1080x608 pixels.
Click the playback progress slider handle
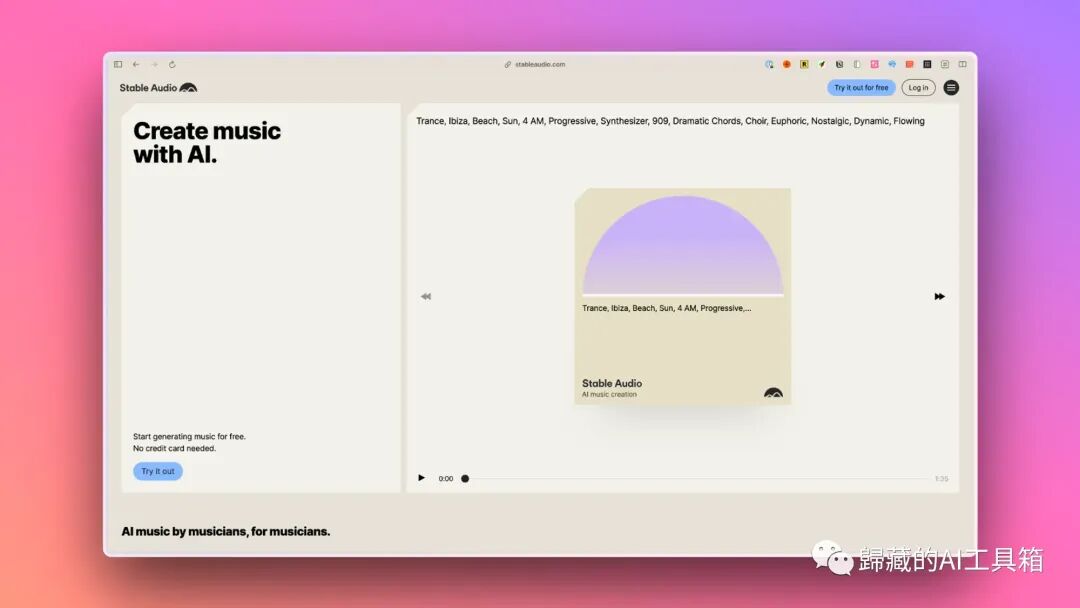tap(465, 479)
